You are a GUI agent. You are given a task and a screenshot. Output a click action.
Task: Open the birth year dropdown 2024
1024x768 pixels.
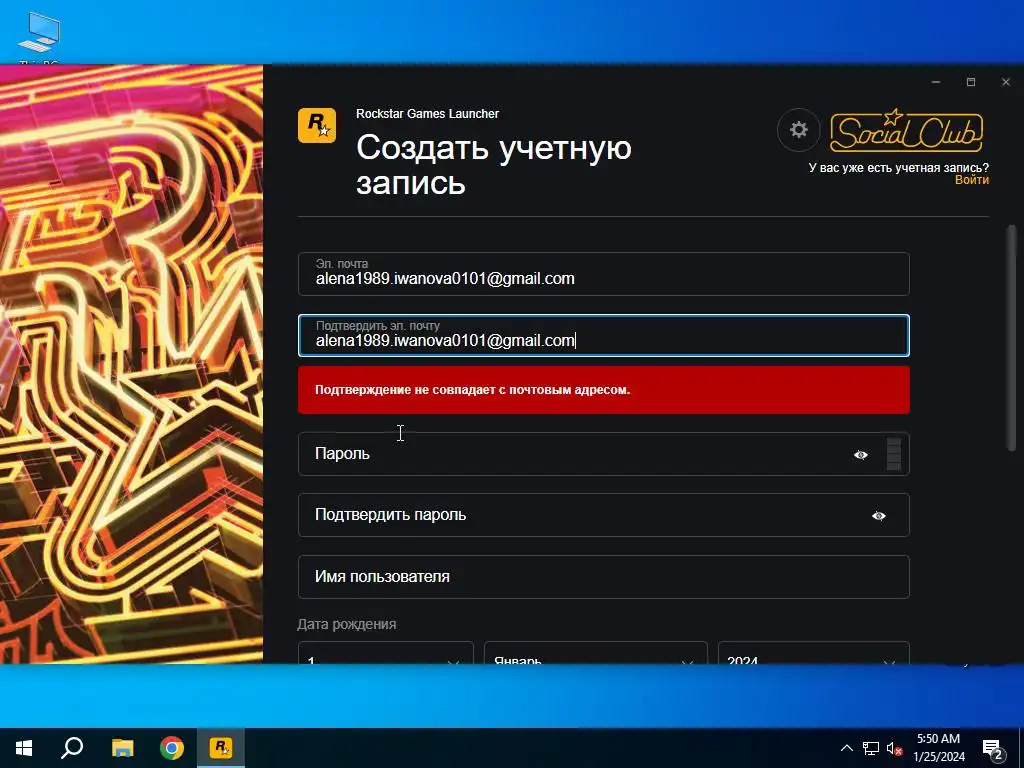coord(813,653)
